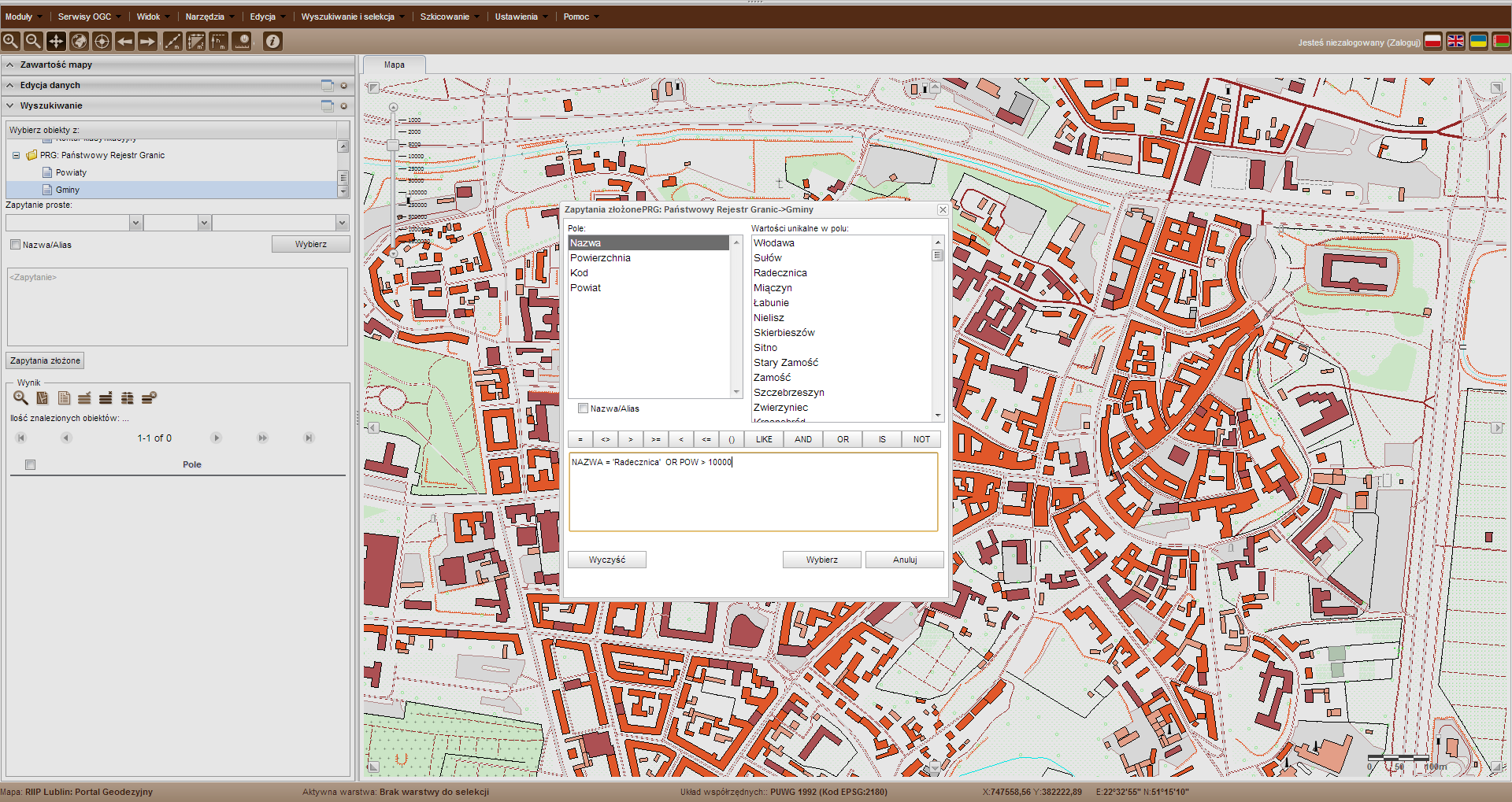Select the Powiaty layer in tree
Screen dimensions: 1512x802
click(71, 172)
